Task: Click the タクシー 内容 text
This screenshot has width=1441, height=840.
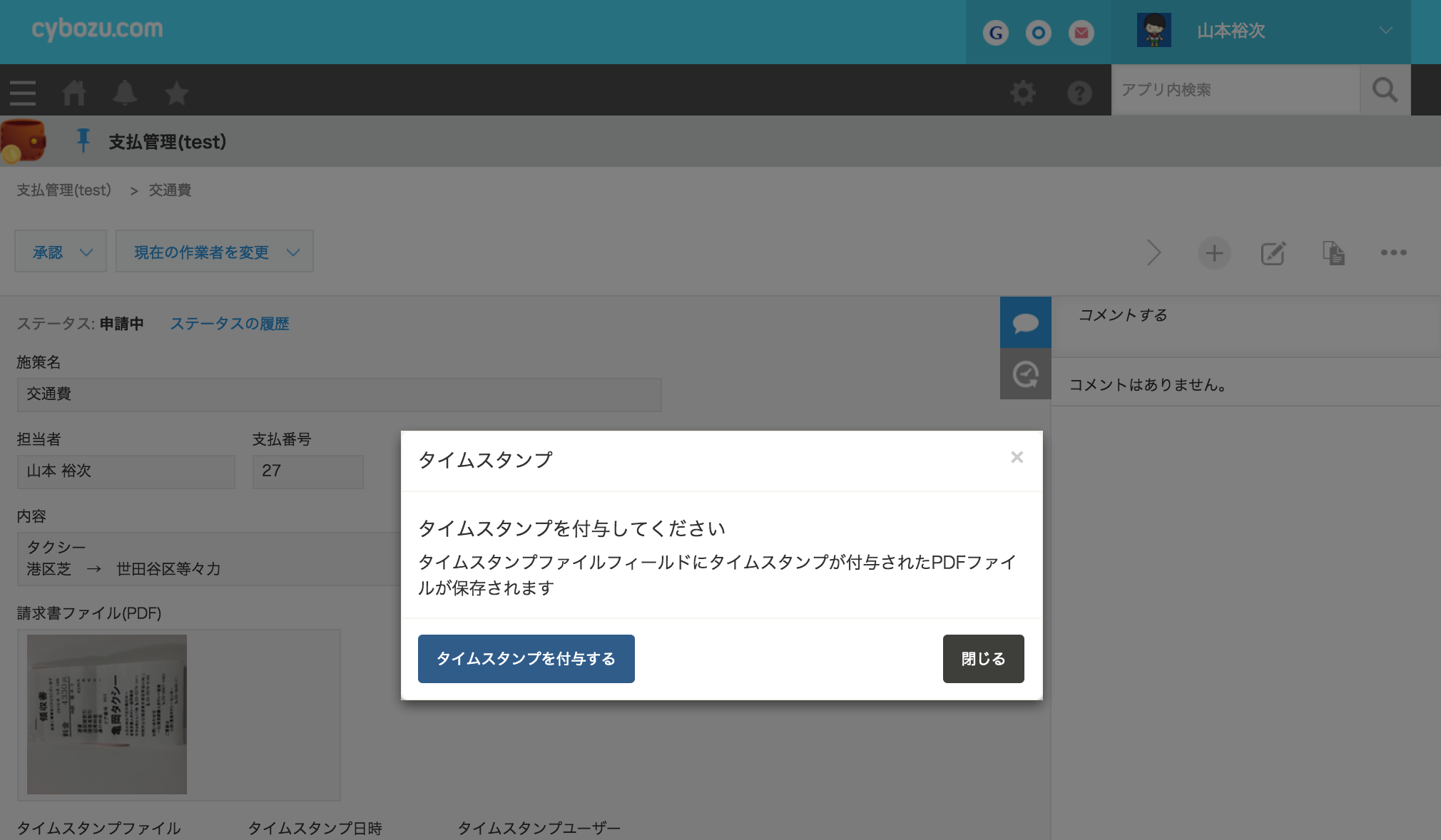Action: click(56, 547)
